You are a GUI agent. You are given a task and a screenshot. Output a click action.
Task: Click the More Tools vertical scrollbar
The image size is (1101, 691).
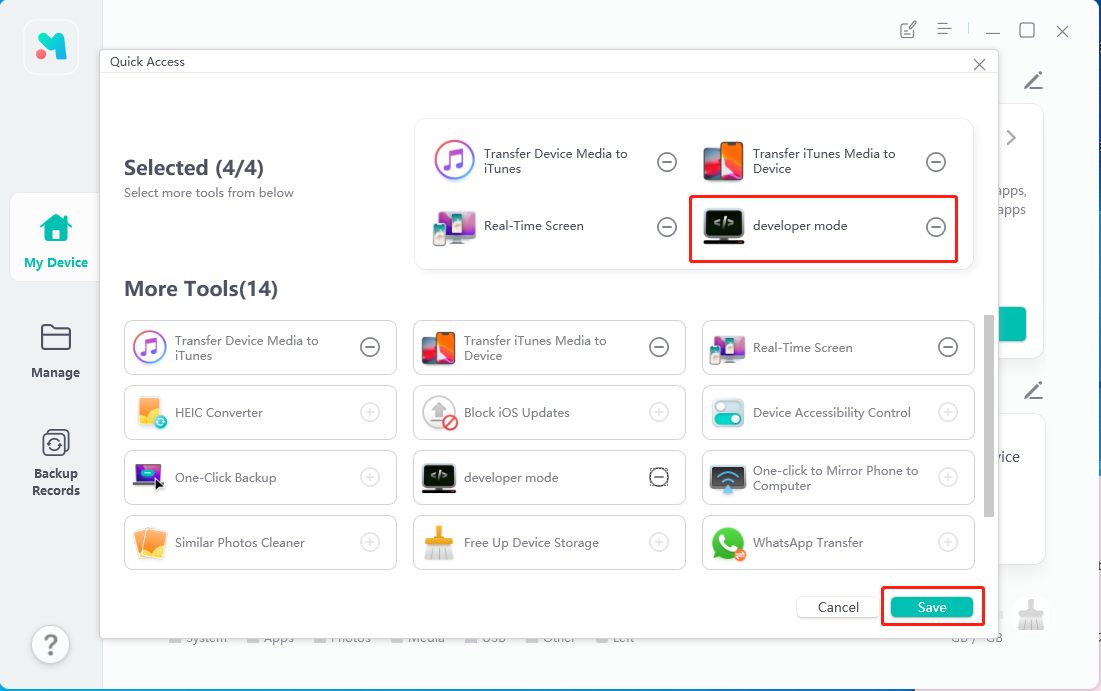pos(989,414)
